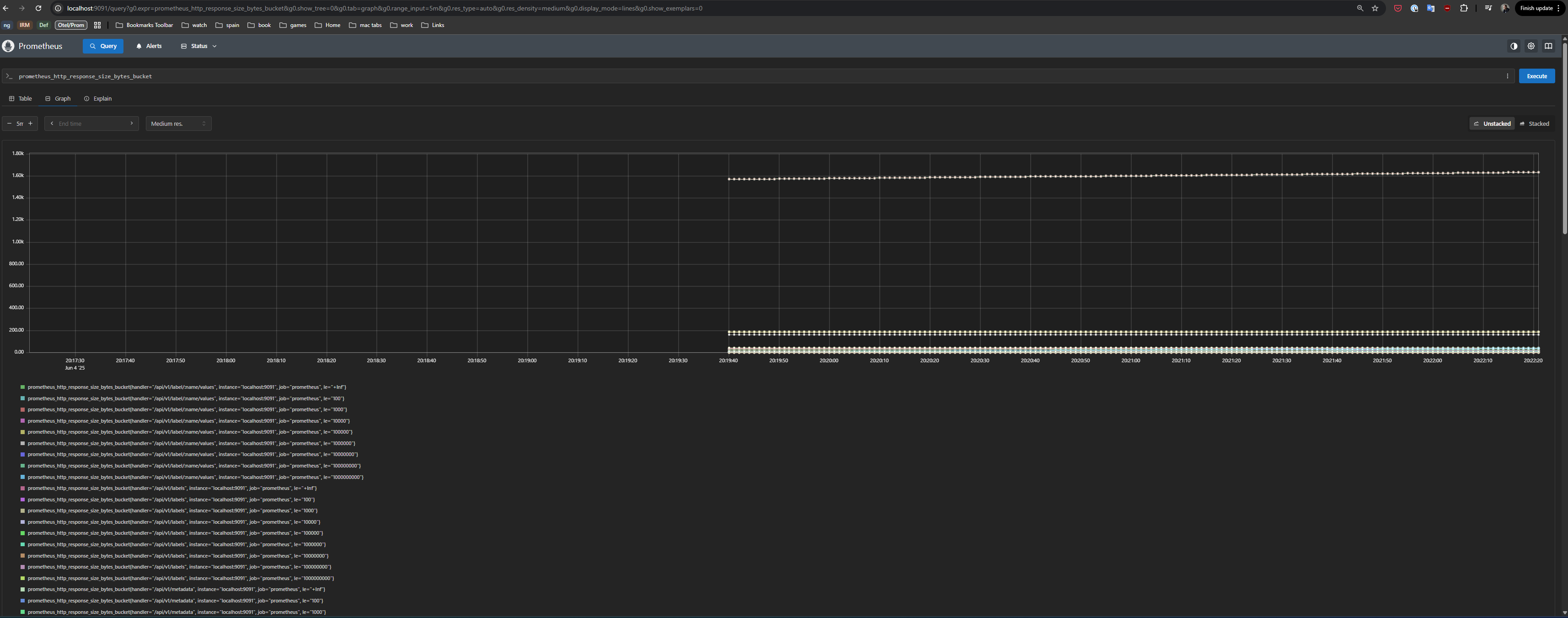Open the book bookmarks folder

click(259, 25)
